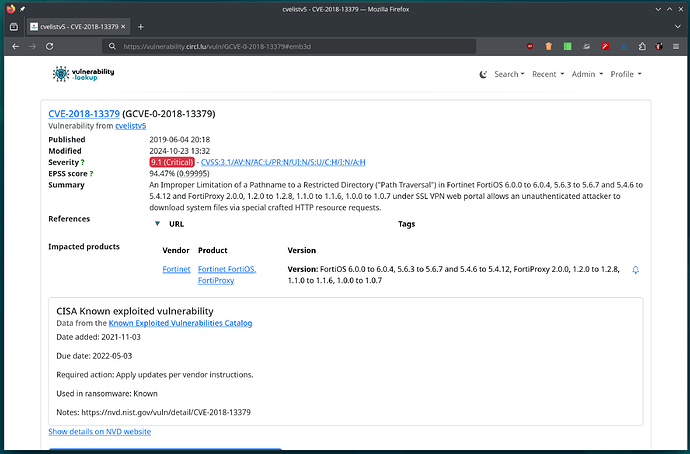
Task: Click the blue triangle extension icon
Action: [x=624, y=46]
